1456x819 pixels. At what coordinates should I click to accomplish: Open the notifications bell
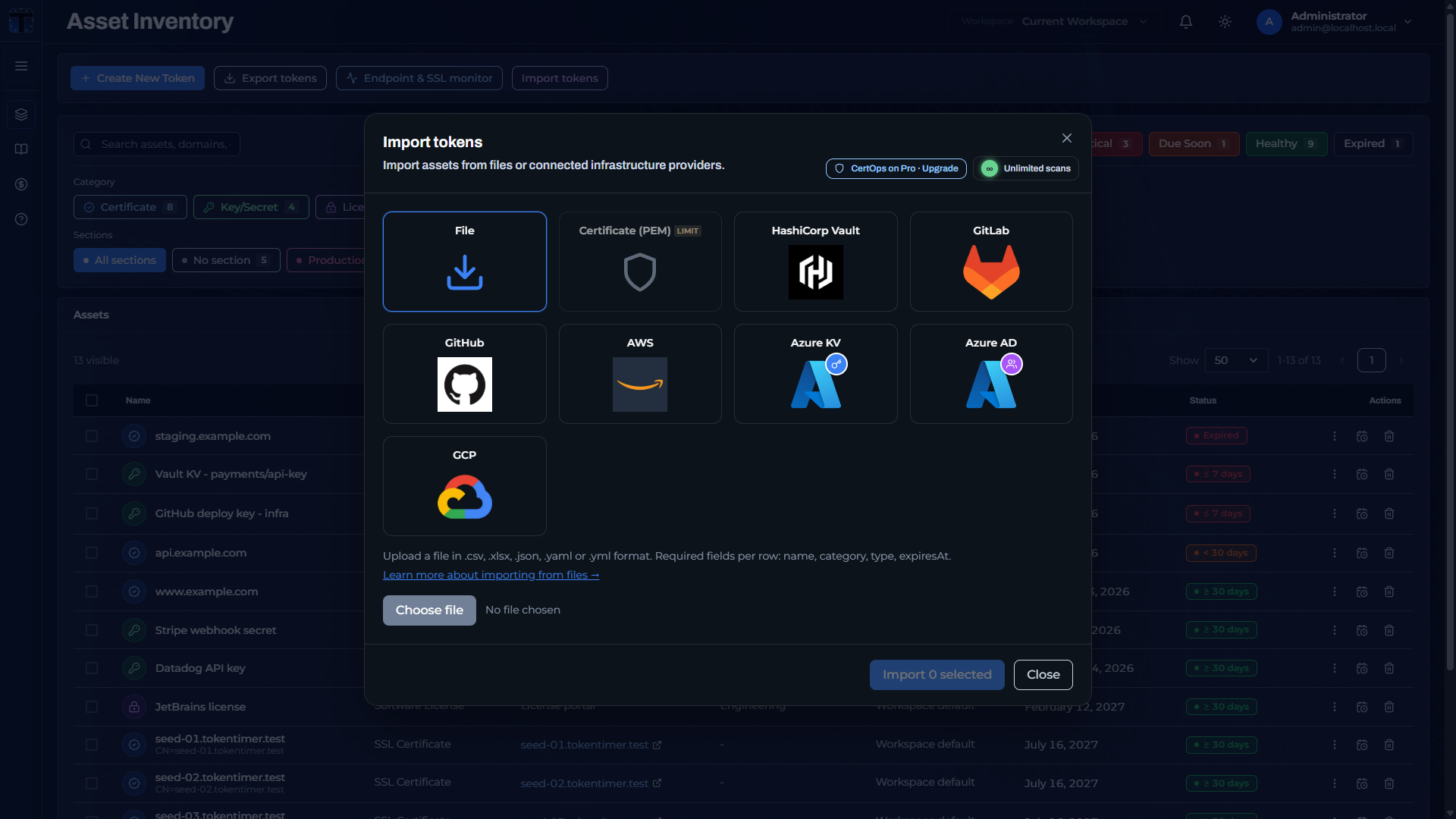(1186, 22)
